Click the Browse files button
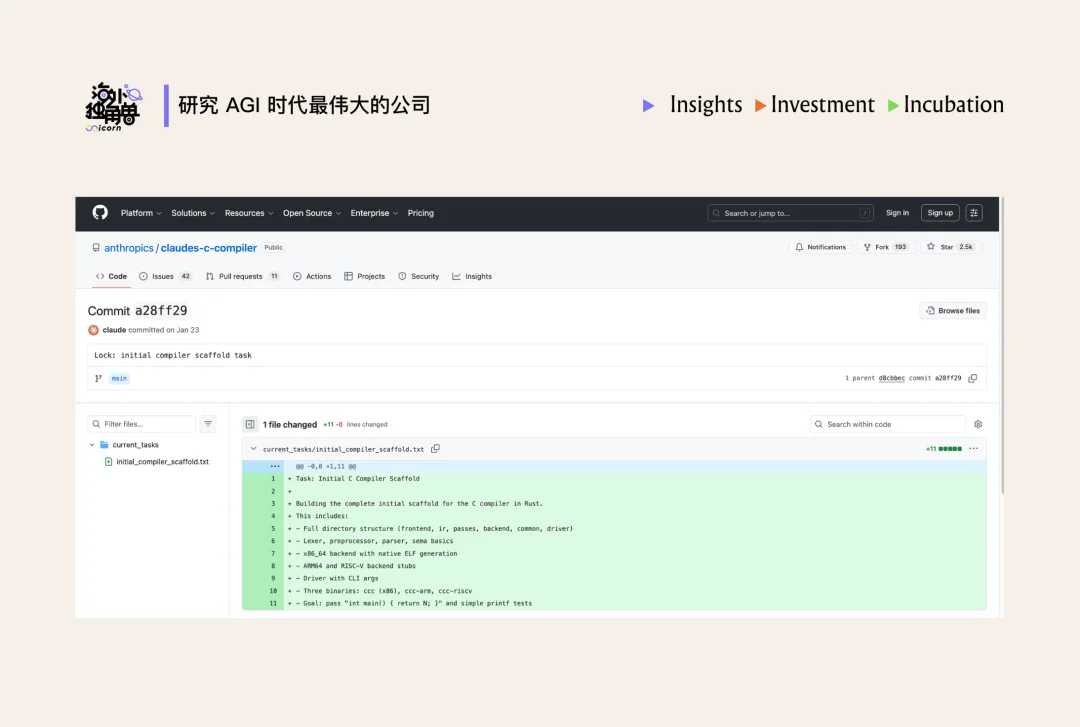 pos(952,310)
